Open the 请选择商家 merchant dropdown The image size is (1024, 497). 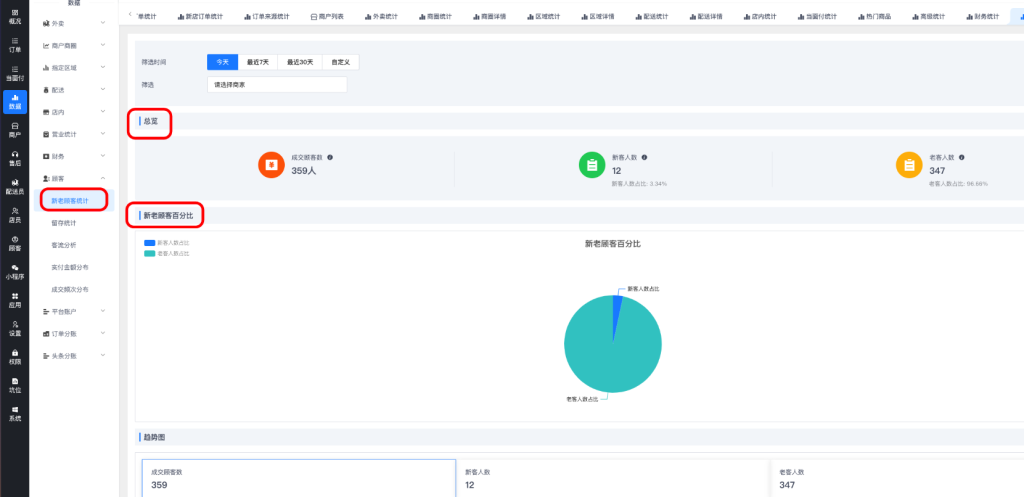(x=276, y=85)
